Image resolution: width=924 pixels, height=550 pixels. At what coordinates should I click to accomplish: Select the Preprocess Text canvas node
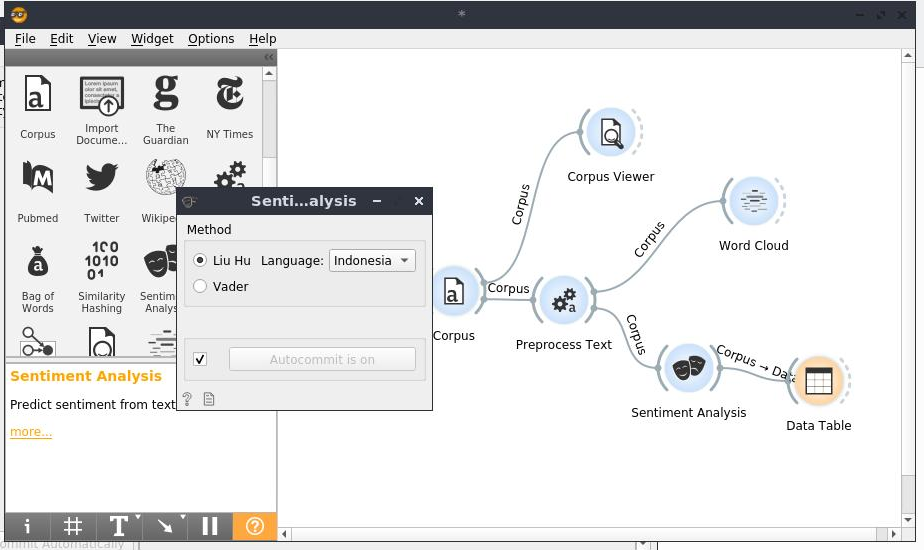tap(564, 301)
